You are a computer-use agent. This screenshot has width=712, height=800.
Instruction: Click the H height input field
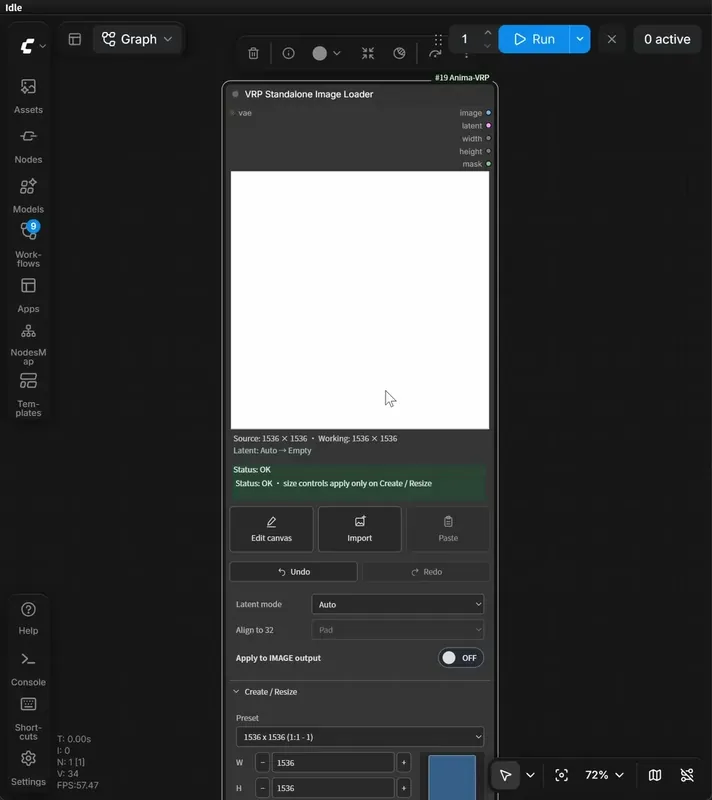tap(333, 788)
